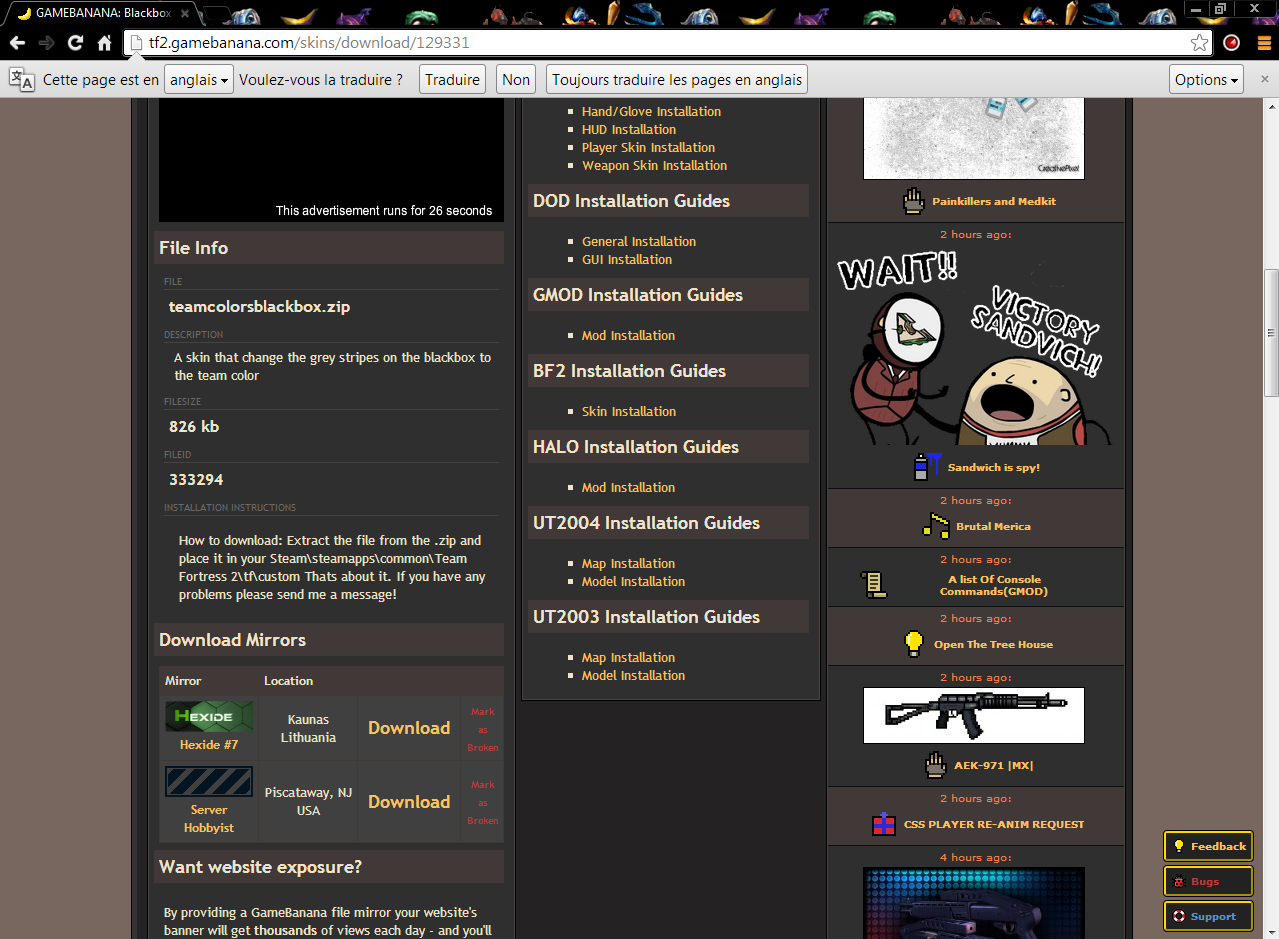Image resolution: width=1279 pixels, height=939 pixels.
Task: Open the Bugs button
Action: click(x=1208, y=881)
